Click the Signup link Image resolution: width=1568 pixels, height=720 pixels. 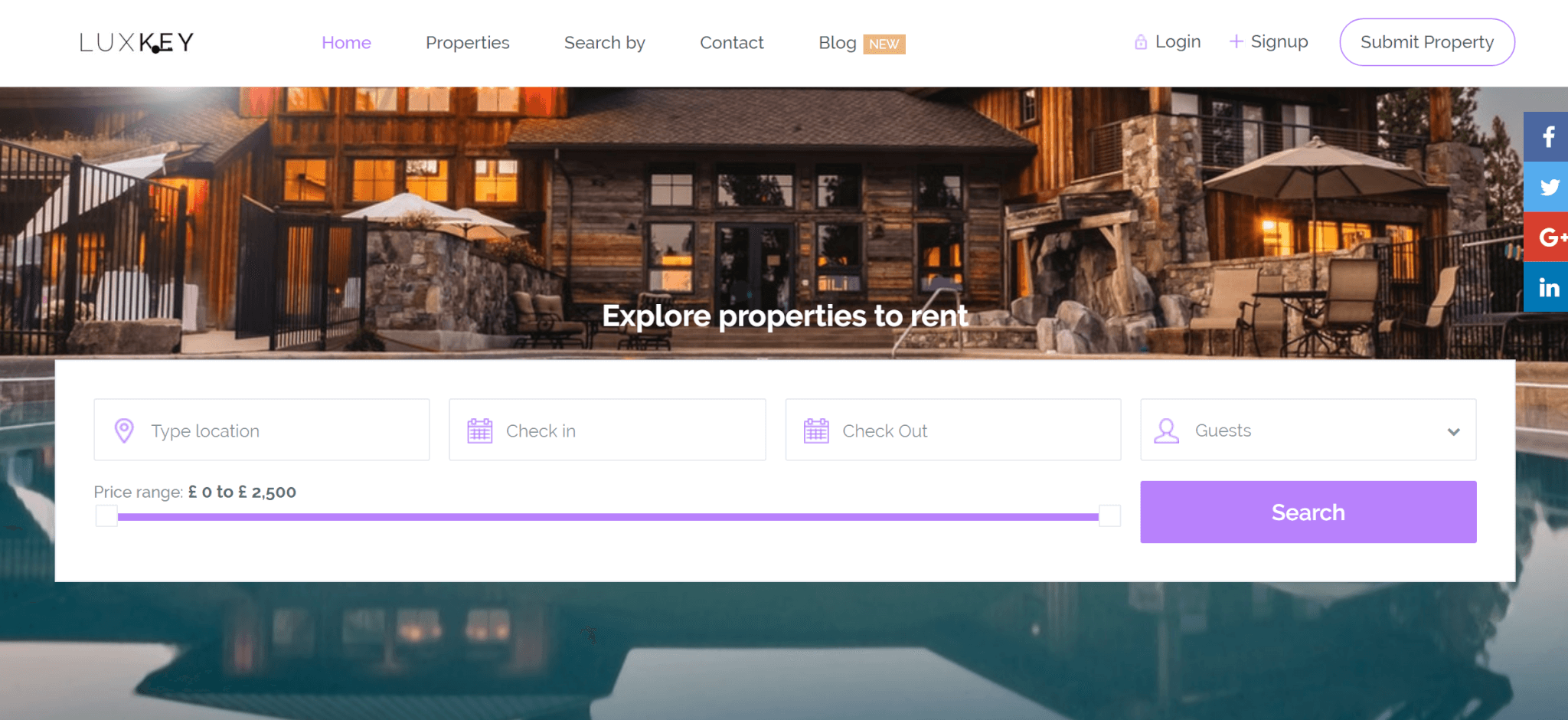point(1269,42)
